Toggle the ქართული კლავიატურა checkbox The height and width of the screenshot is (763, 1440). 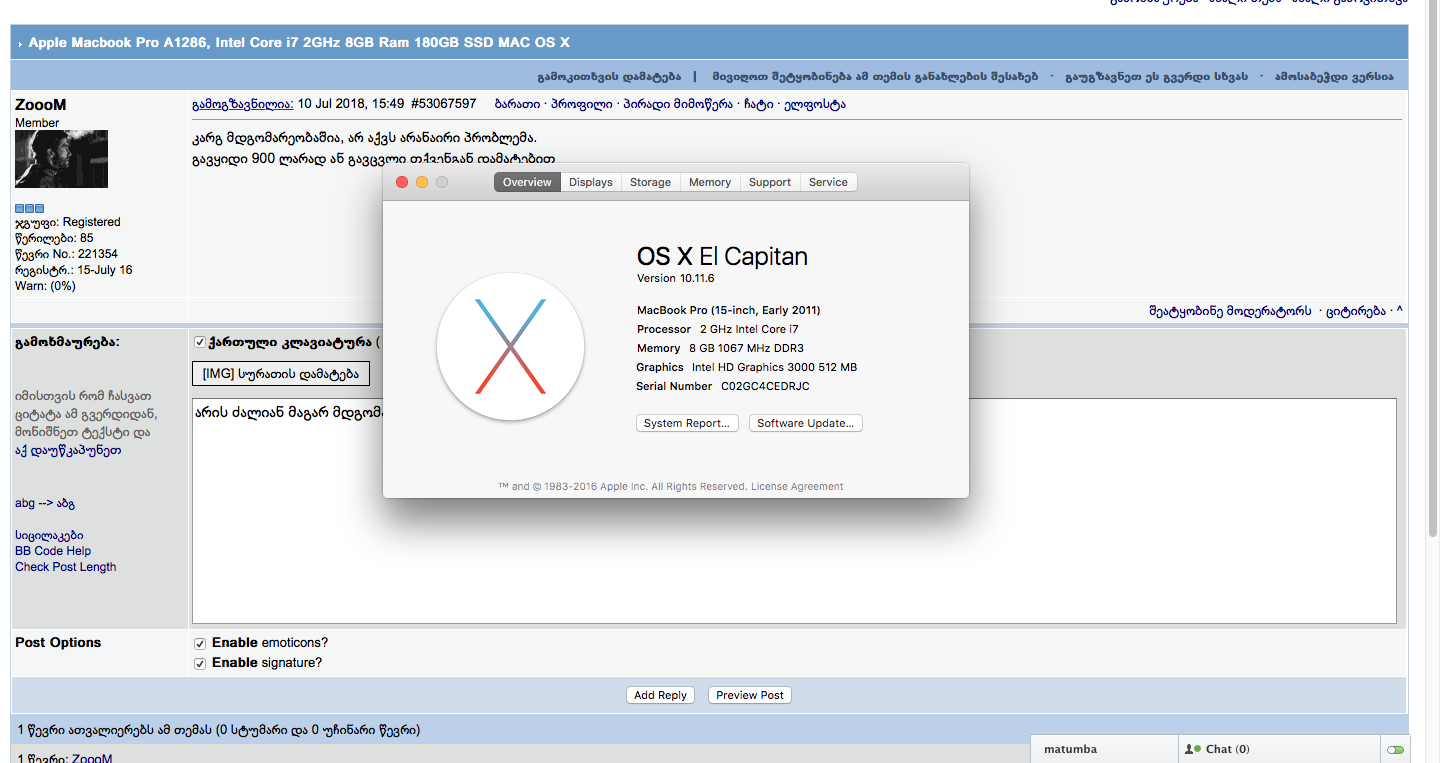(200, 342)
